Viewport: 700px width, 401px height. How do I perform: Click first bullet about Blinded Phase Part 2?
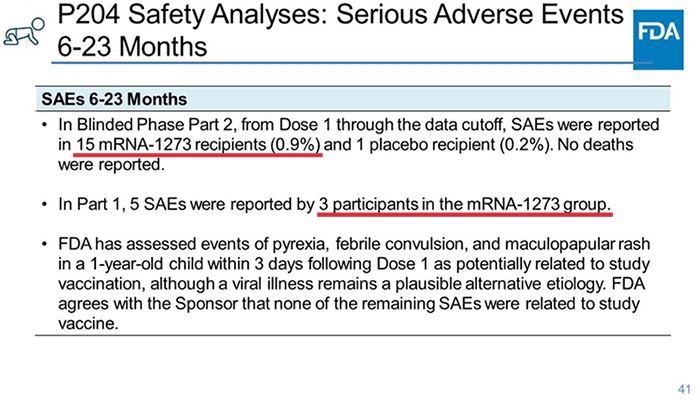(353, 144)
